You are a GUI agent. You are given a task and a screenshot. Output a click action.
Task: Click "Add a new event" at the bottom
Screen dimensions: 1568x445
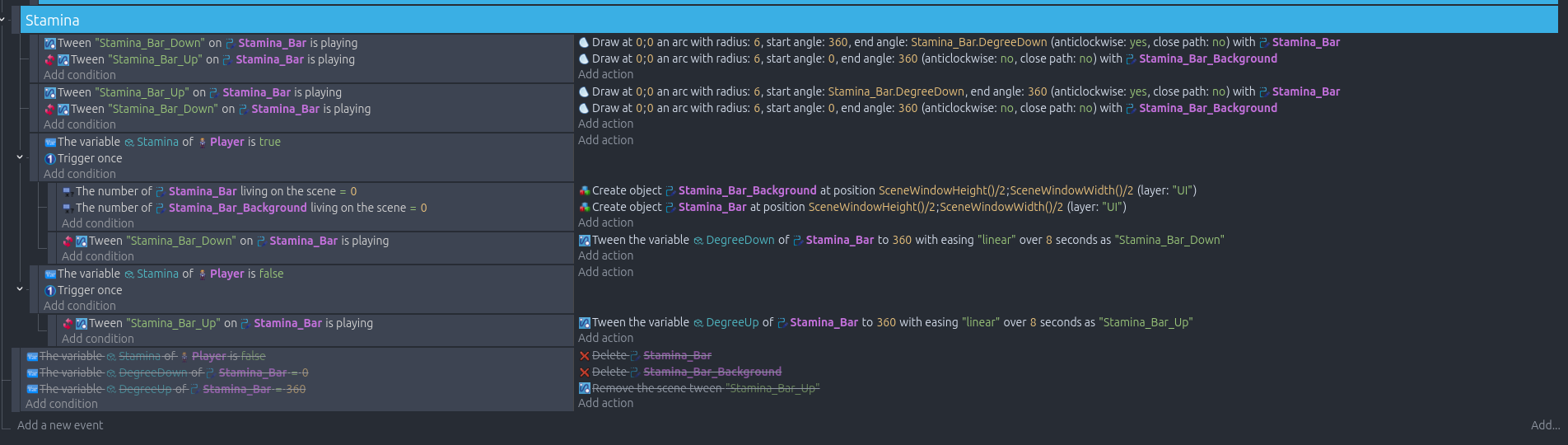pos(60,425)
